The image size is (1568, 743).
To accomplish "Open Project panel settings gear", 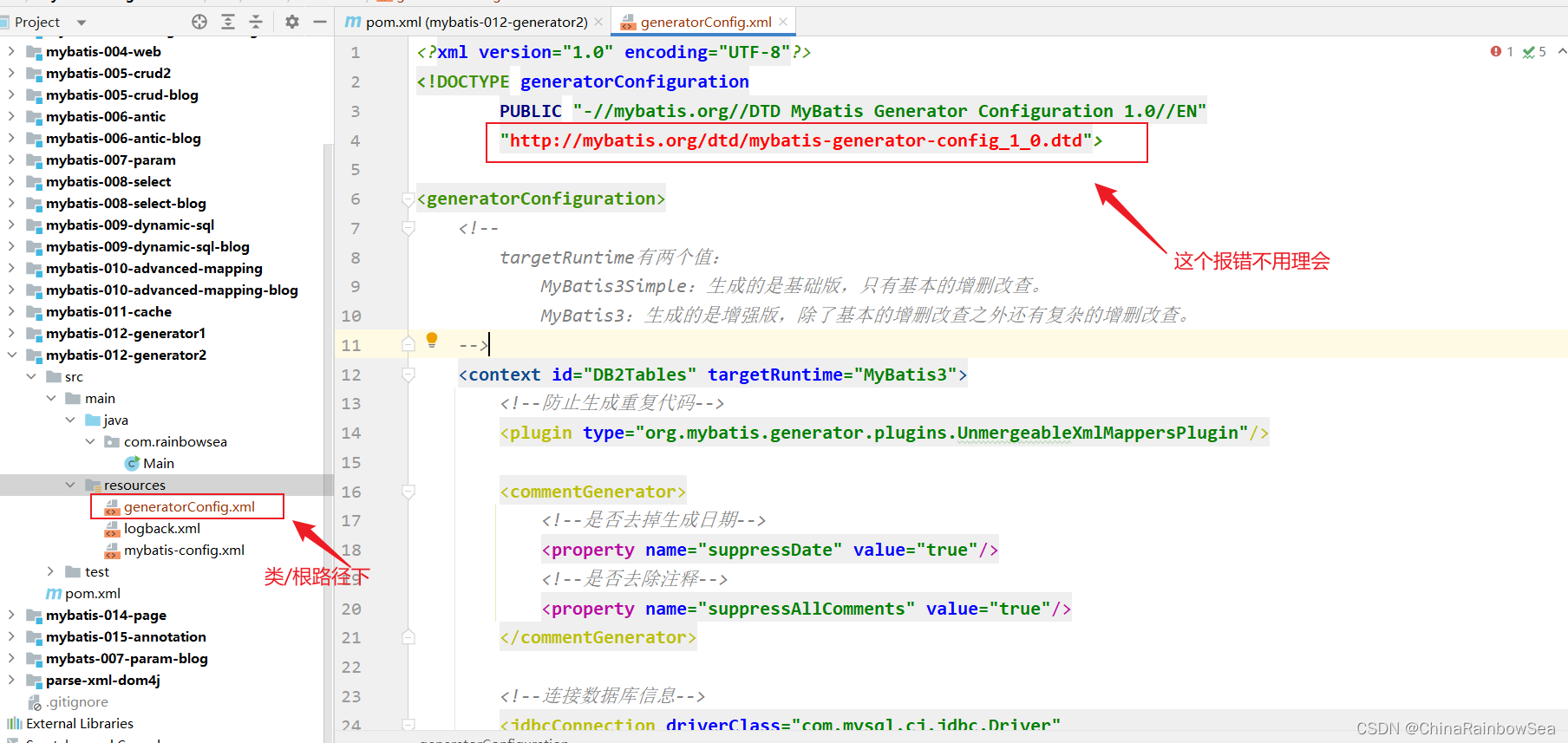I will (292, 22).
